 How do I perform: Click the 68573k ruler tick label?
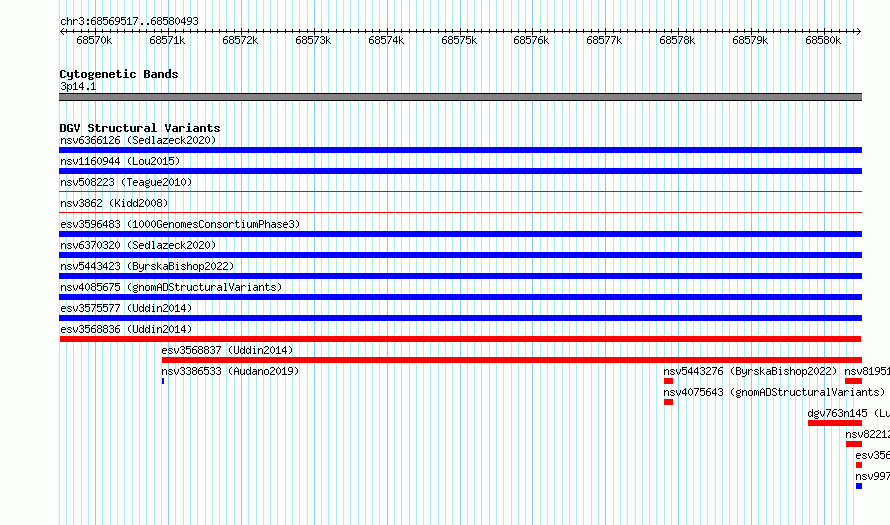pyautogui.click(x=313, y=40)
